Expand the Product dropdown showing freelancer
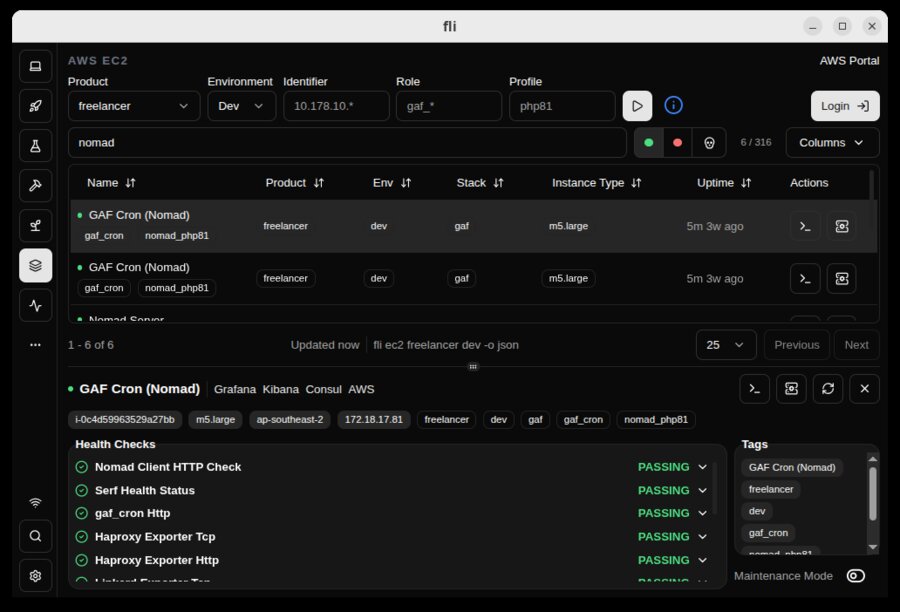900x612 pixels. (x=133, y=105)
